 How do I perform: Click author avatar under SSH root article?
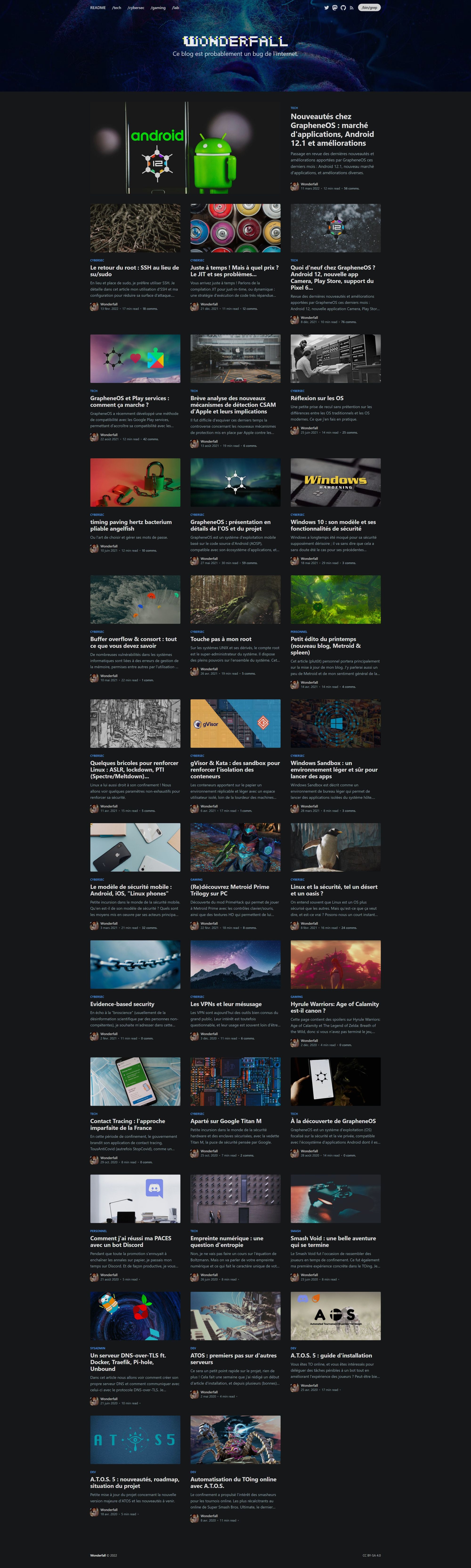coord(94,306)
